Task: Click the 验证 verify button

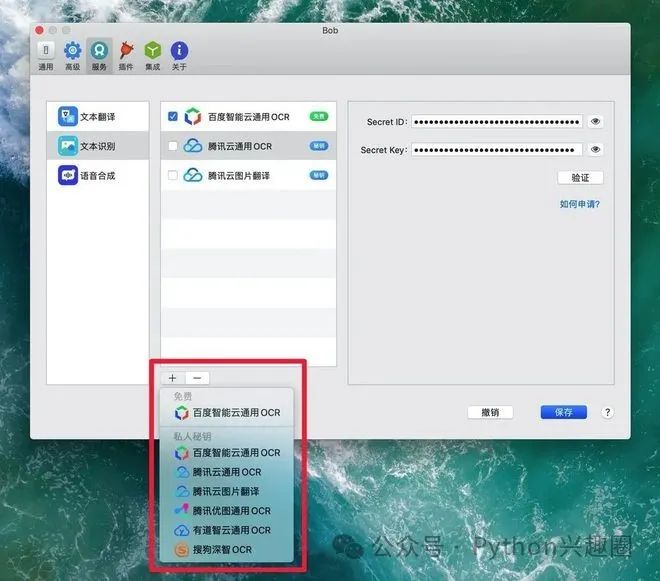Action: coord(580,178)
